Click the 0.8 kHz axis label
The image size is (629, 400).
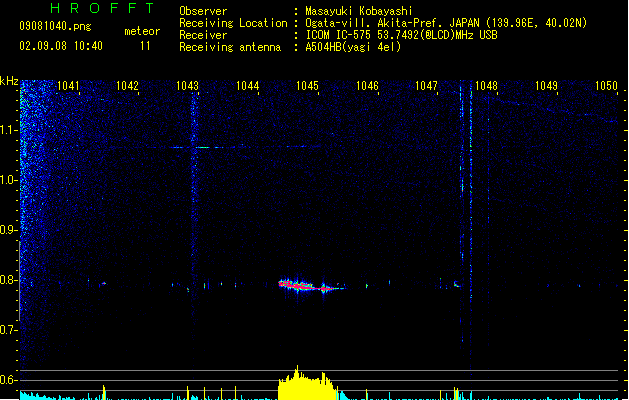point(9,280)
